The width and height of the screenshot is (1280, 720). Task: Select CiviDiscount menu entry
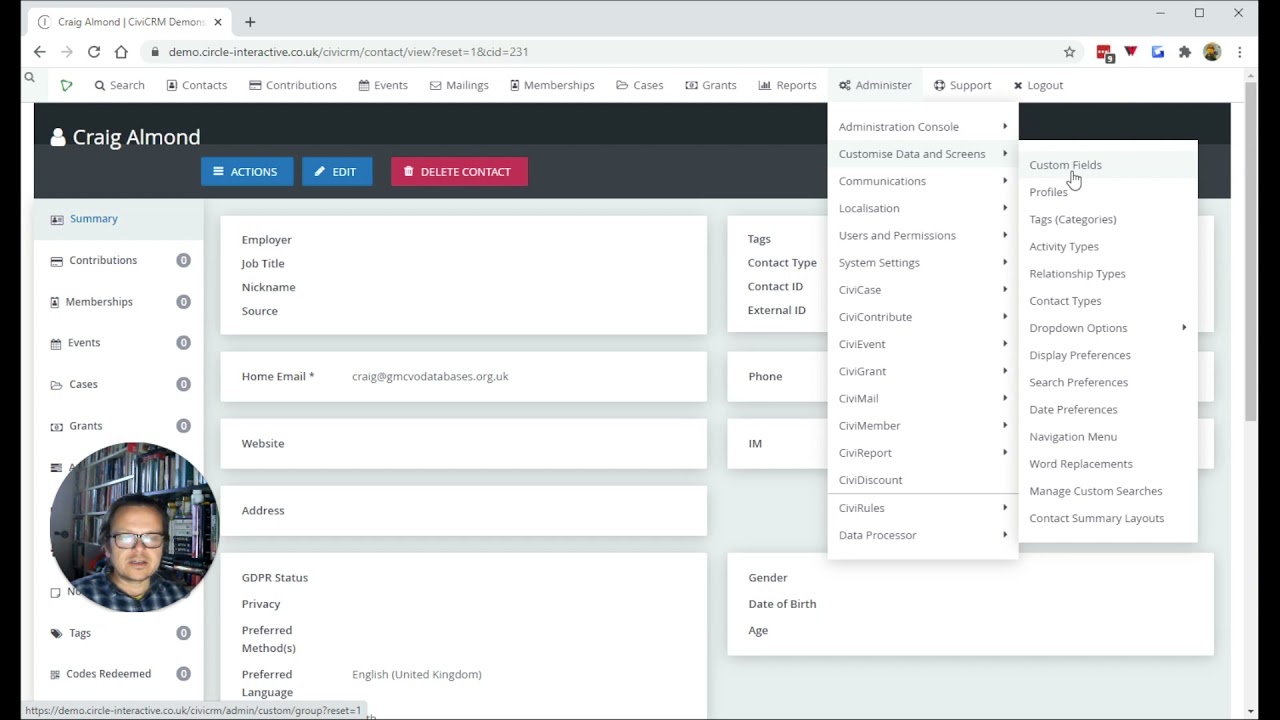point(922,480)
